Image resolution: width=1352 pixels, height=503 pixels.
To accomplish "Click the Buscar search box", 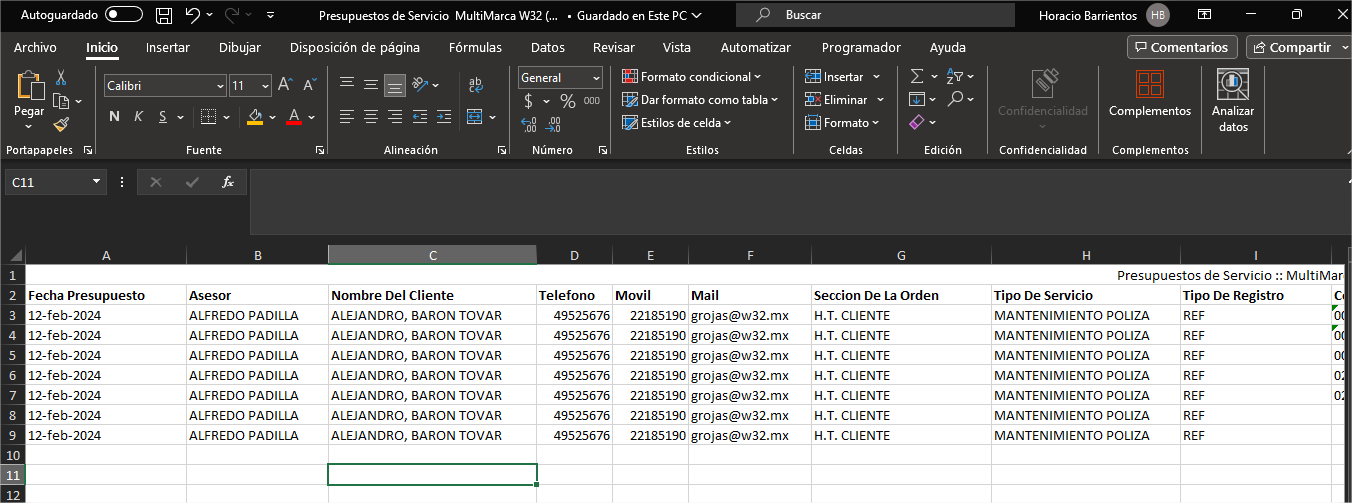I will pos(874,15).
